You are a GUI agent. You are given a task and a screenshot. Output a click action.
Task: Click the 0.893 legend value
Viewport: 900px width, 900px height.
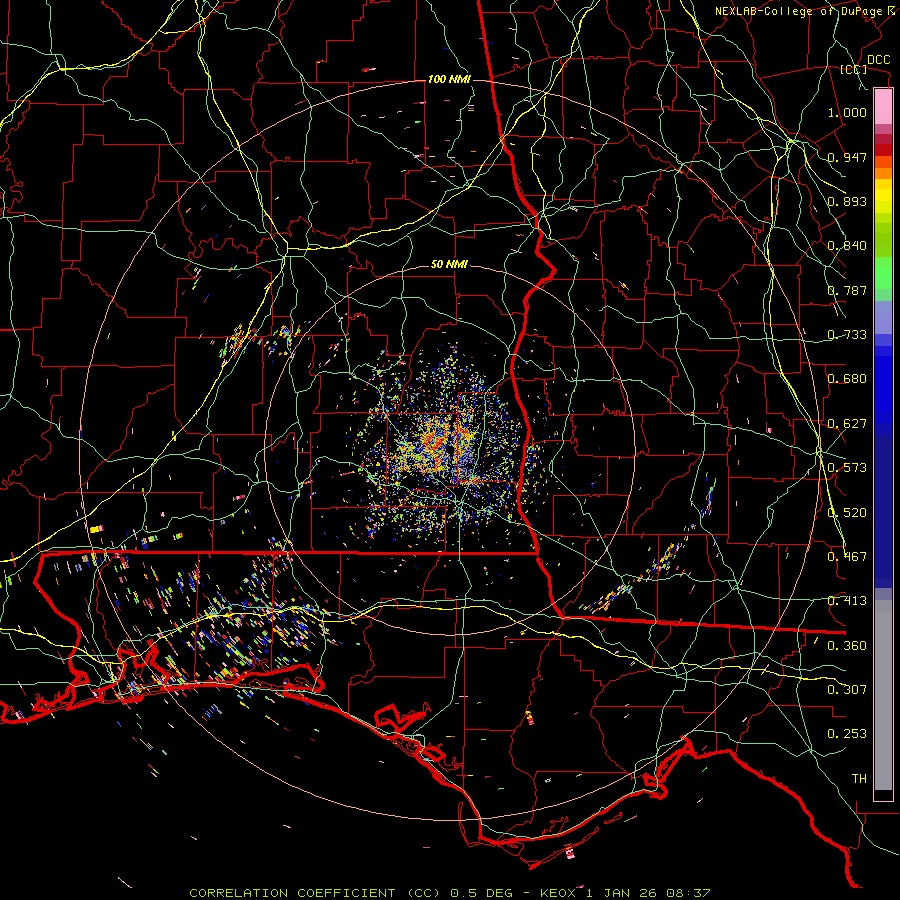pos(847,201)
